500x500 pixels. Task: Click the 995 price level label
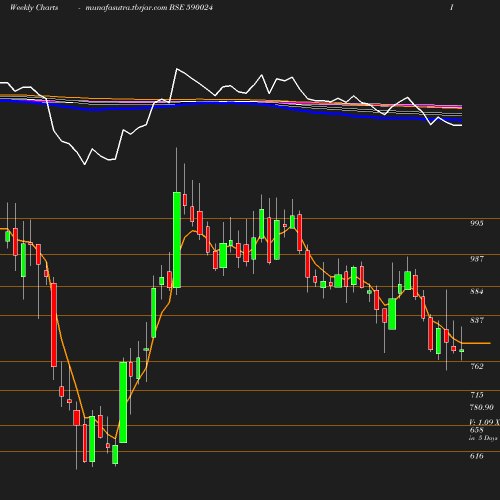pyautogui.click(x=477, y=223)
